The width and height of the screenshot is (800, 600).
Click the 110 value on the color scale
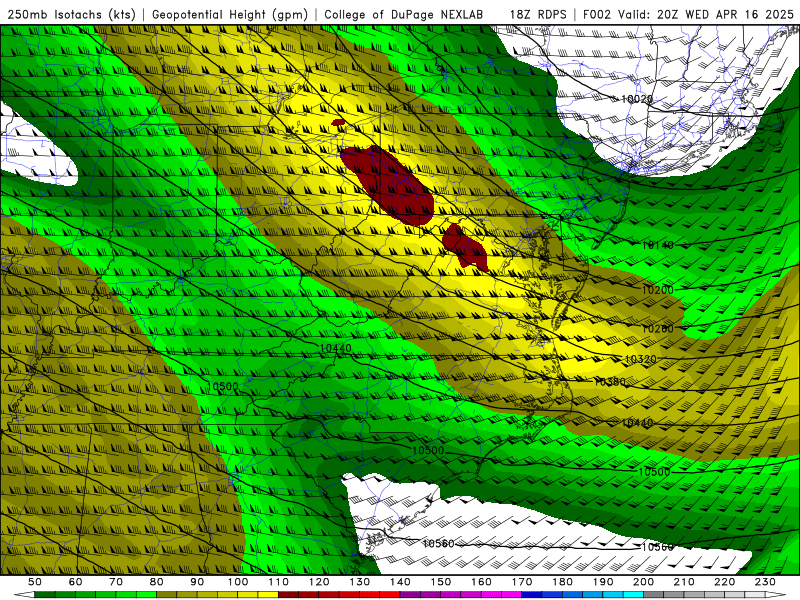(279, 582)
